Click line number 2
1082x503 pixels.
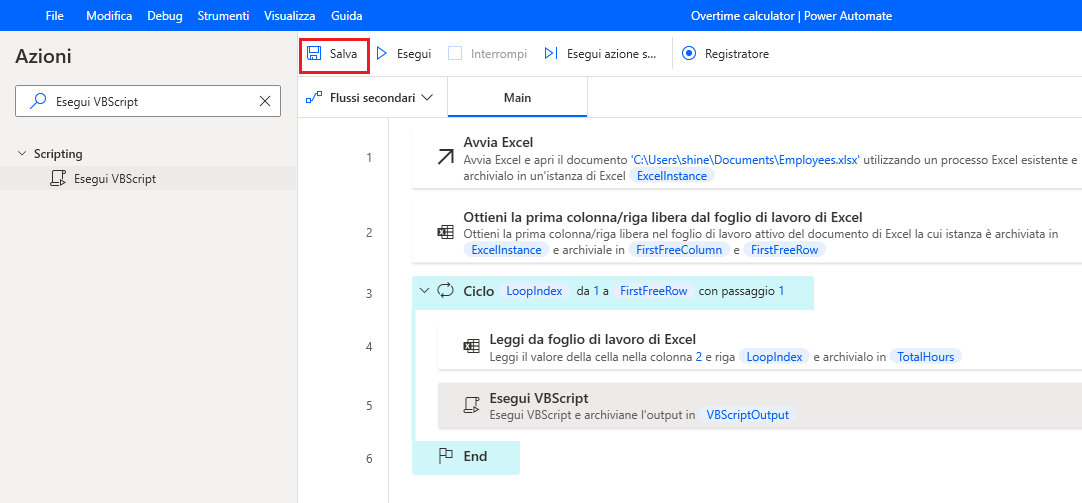[x=369, y=233]
